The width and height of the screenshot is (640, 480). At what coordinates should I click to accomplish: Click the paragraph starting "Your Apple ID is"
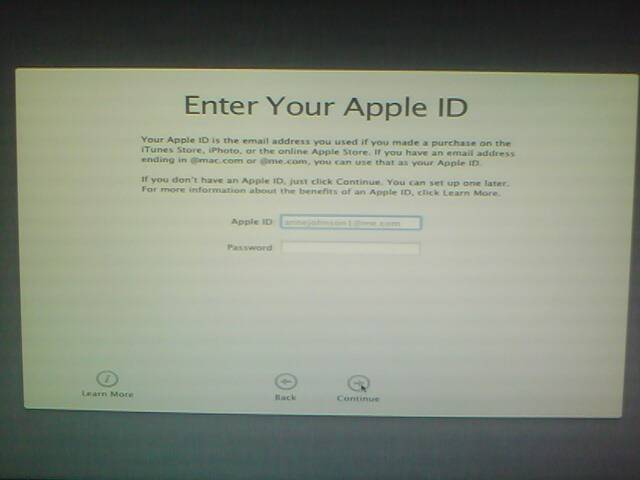pyautogui.click(x=327, y=153)
